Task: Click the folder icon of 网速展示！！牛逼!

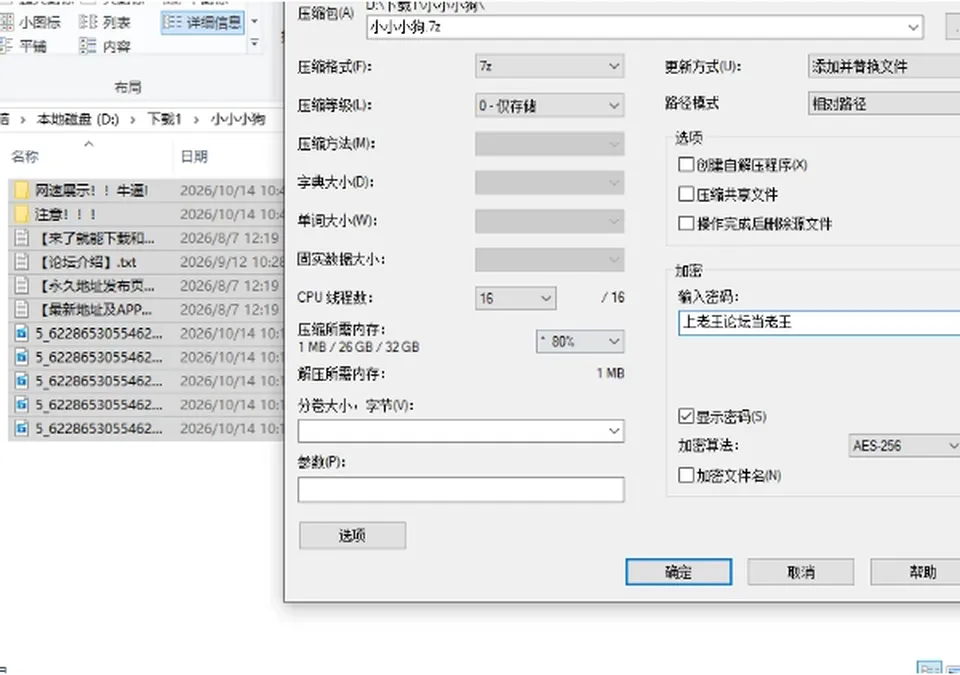Action: coord(21,190)
